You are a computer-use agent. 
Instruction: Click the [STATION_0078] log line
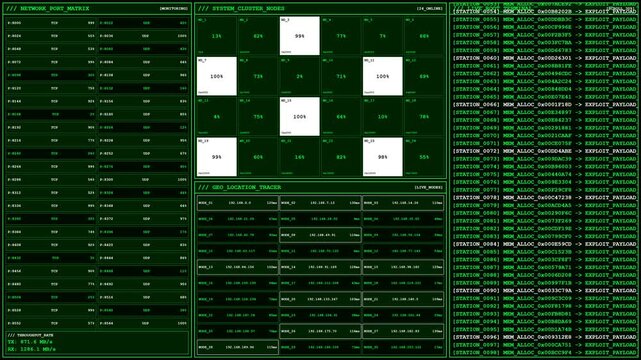pyautogui.click(x=545, y=198)
